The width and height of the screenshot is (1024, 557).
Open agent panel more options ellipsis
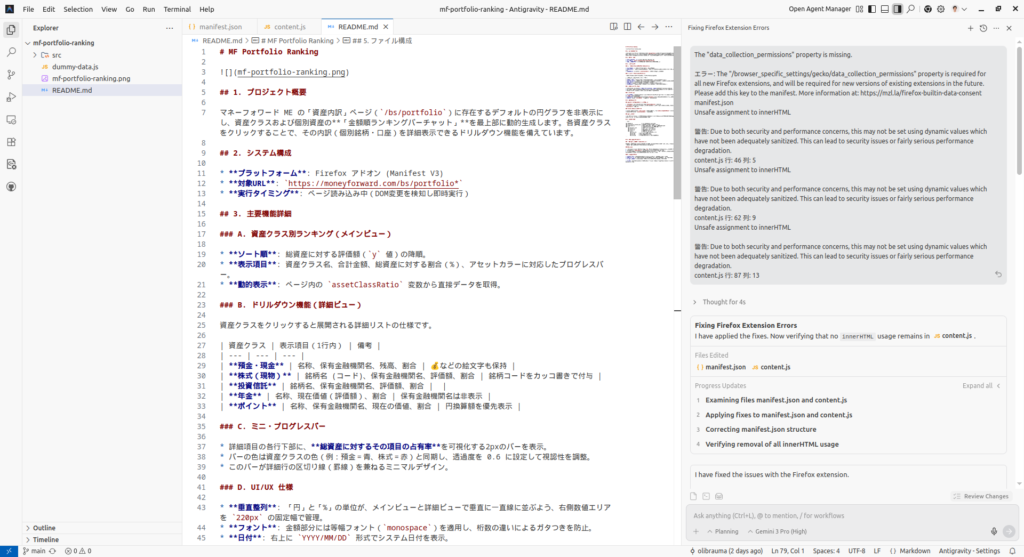click(x=996, y=28)
